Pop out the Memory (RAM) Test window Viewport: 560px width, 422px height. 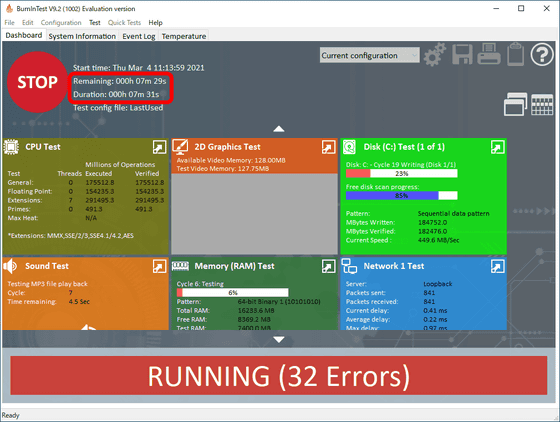tap(328, 266)
